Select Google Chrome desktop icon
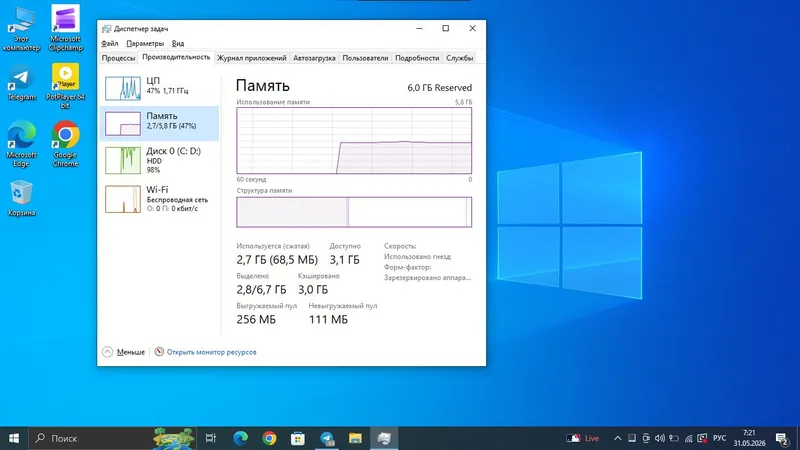800x450 pixels. point(65,144)
